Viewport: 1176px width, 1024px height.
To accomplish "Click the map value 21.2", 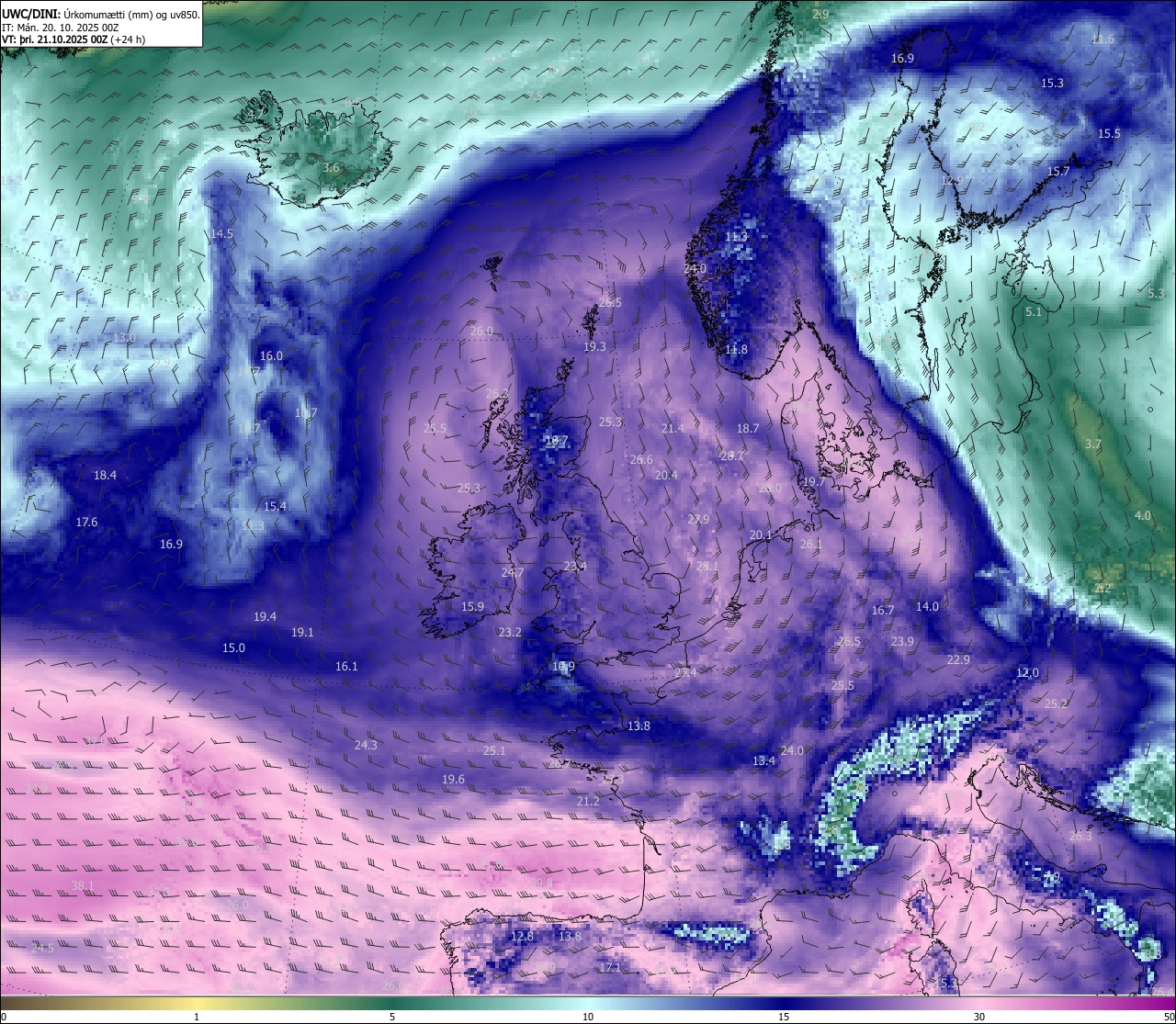I will 588,802.
